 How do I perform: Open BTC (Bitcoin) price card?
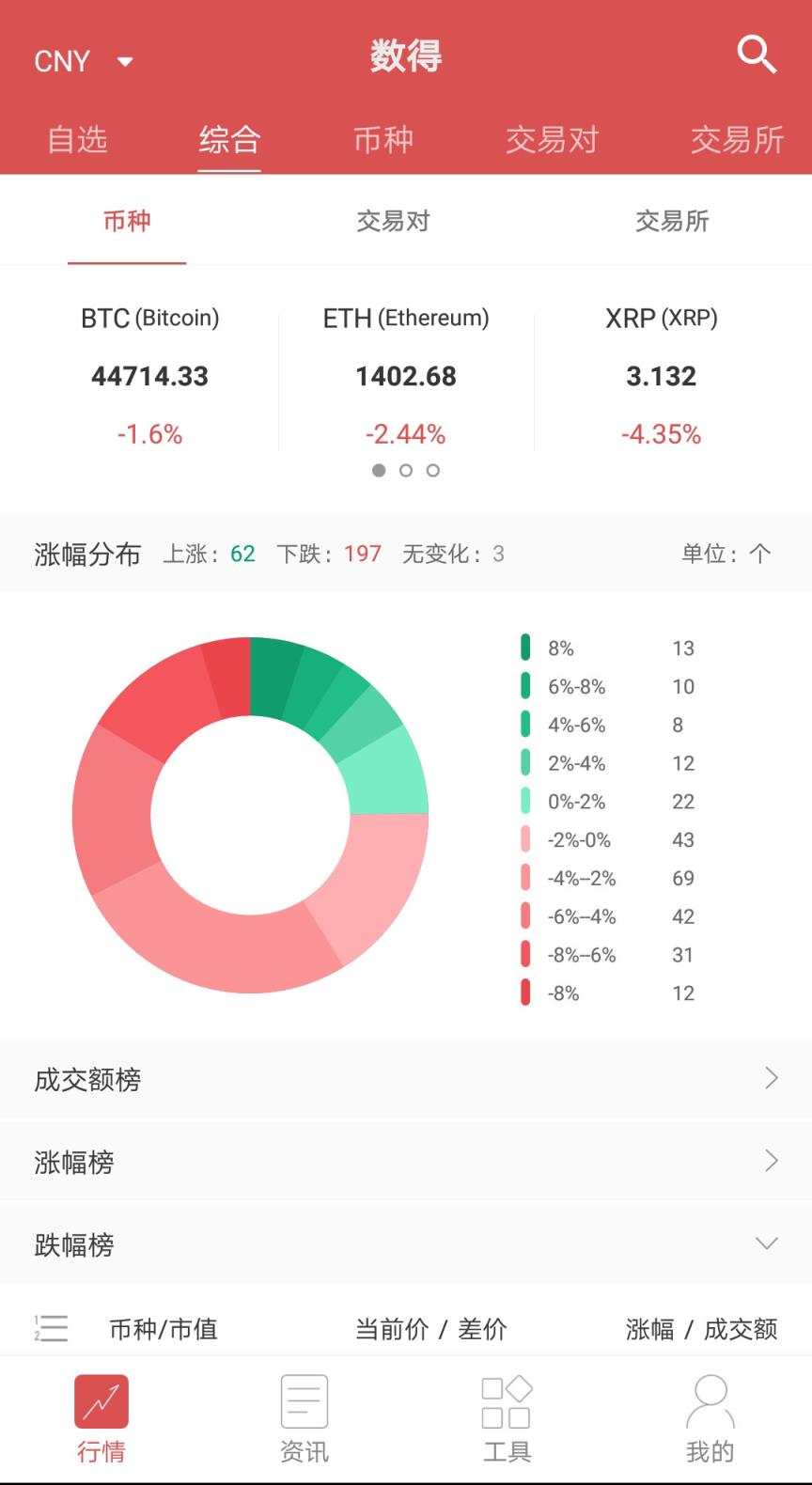[150, 376]
